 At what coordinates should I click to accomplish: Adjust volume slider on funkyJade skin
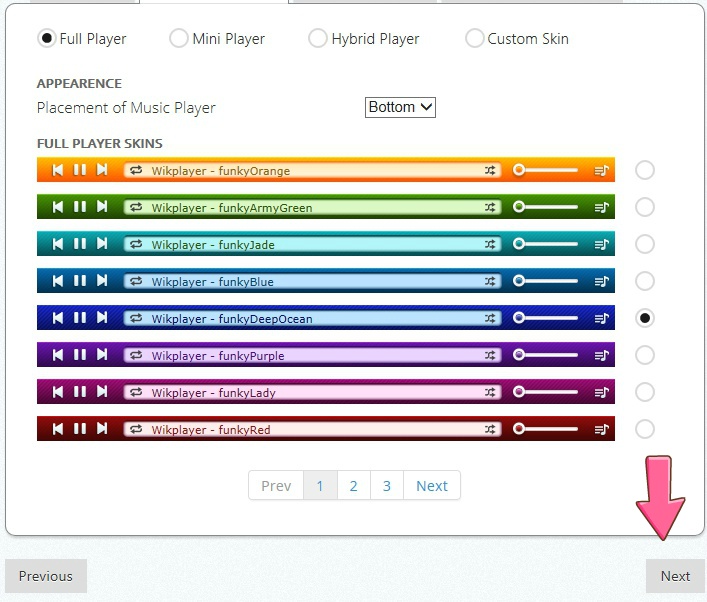pos(545,244)
